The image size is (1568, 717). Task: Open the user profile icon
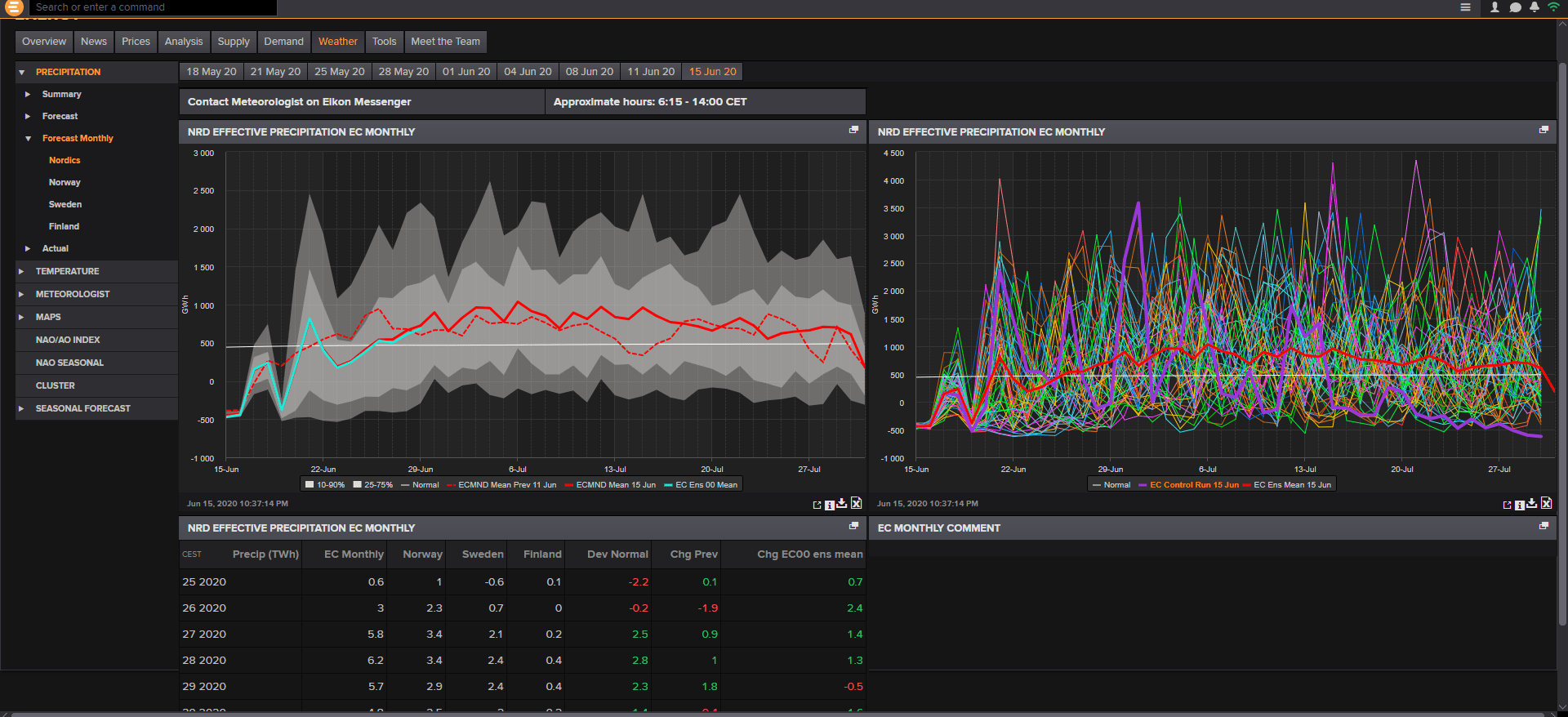(1494, 7)
